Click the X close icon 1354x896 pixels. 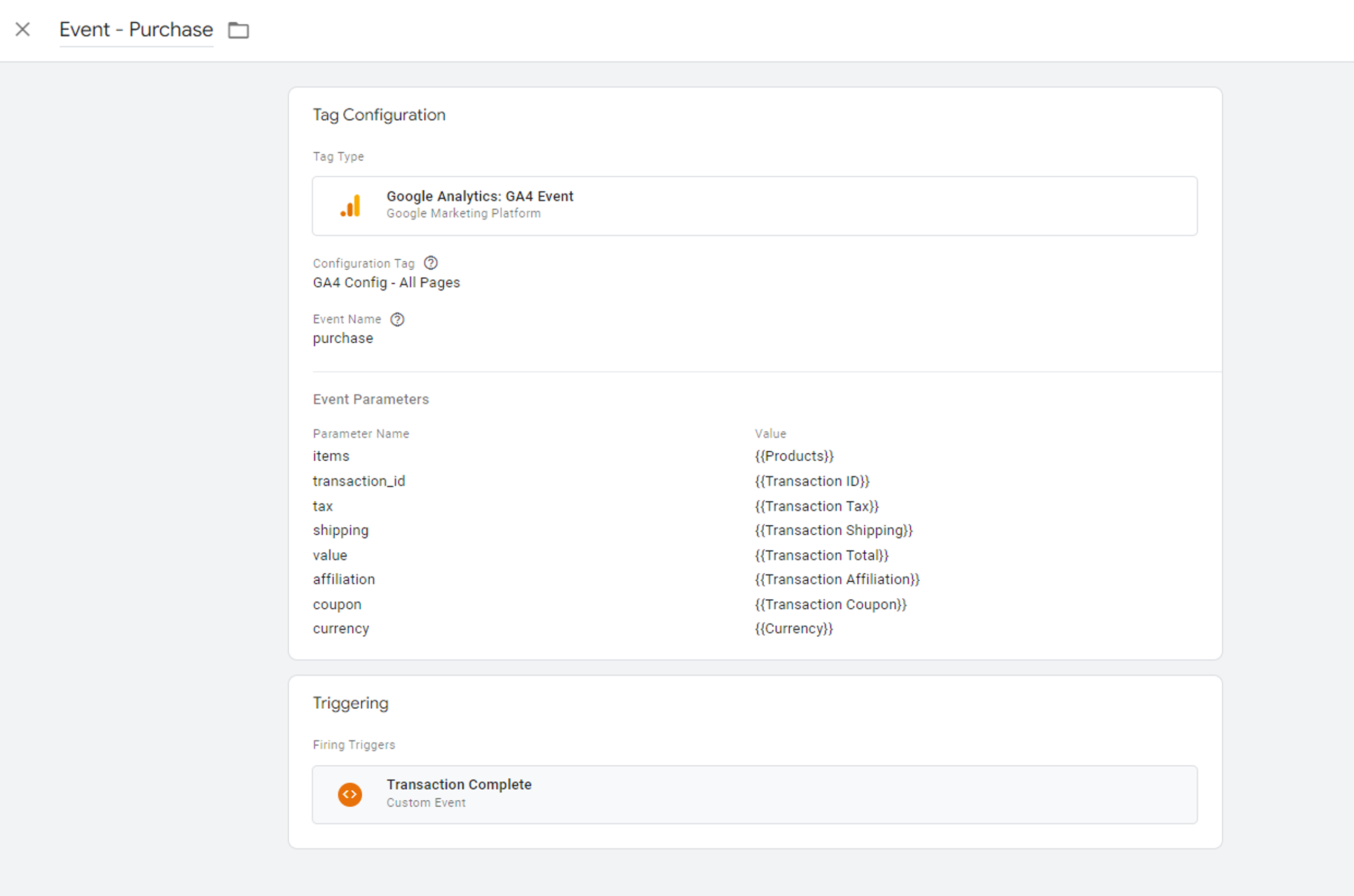click(x=22, y=29)
